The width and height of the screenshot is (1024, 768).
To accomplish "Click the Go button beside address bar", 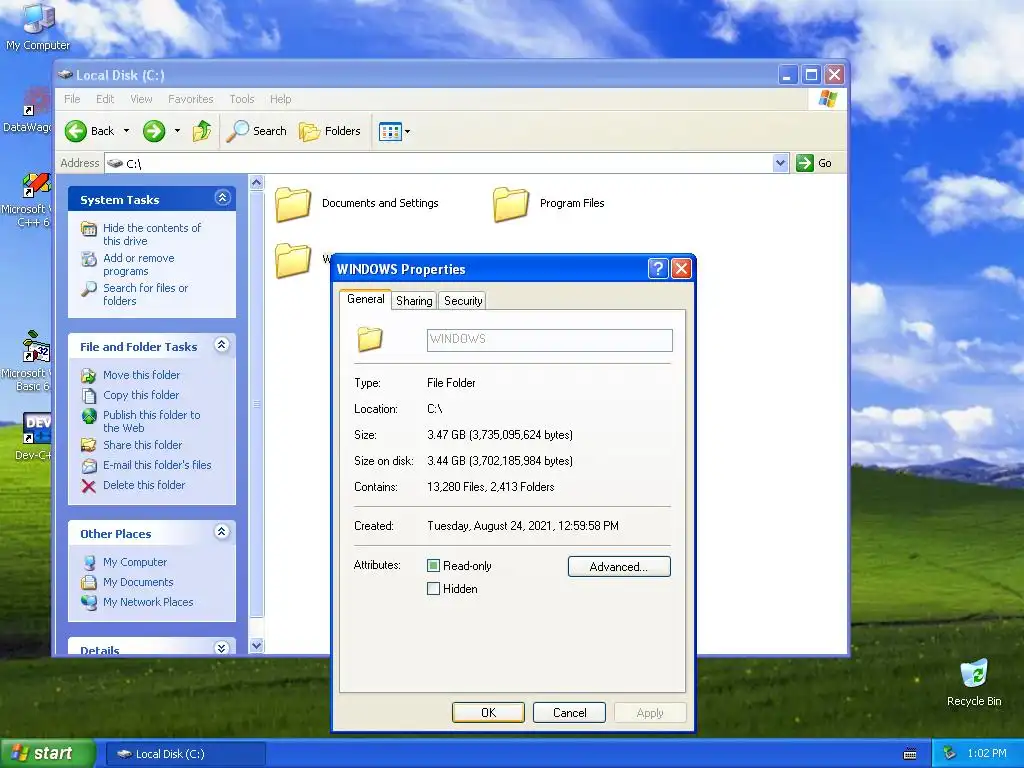I will point(814,163).
